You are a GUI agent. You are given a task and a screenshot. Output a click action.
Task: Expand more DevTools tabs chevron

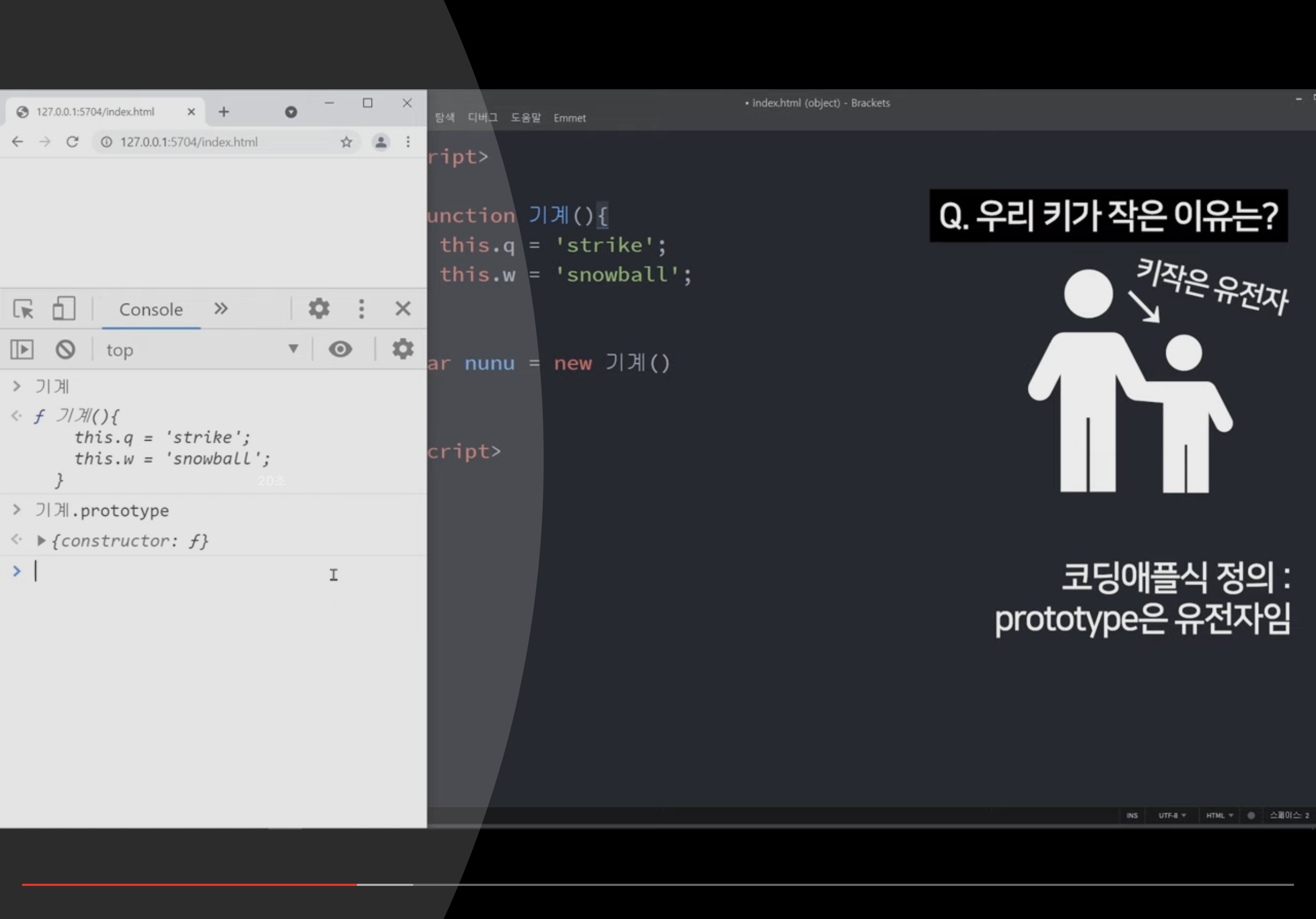(220, 309)
